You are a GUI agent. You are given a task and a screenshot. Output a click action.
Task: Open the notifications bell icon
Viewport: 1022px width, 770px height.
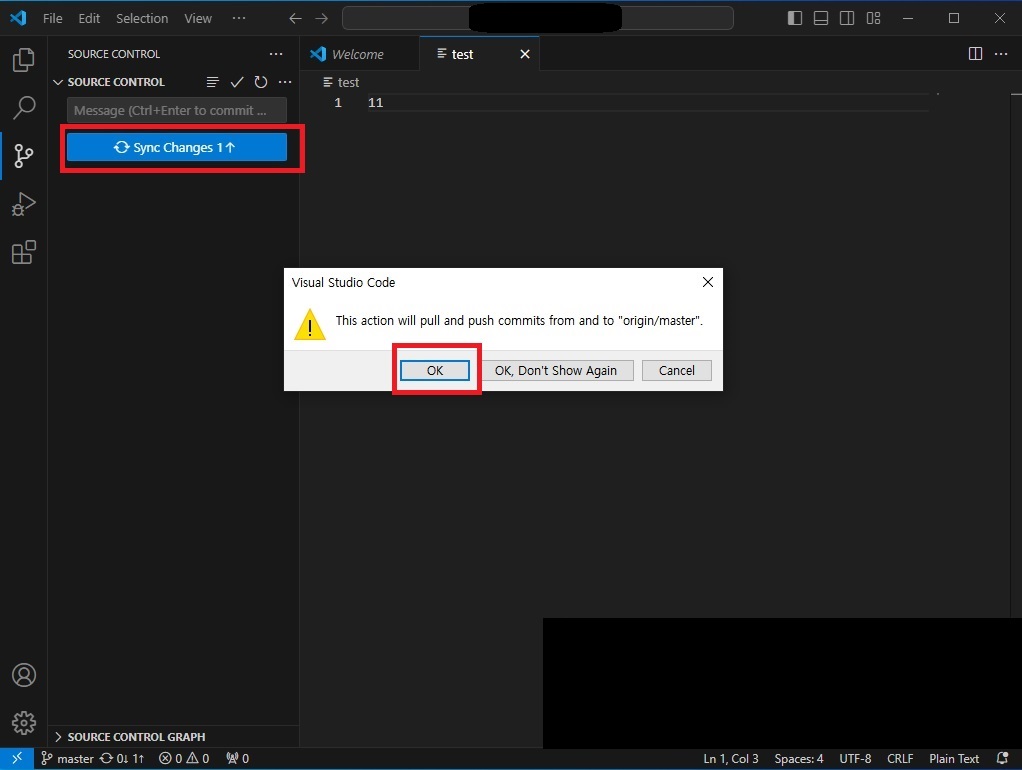[1002, 758]
